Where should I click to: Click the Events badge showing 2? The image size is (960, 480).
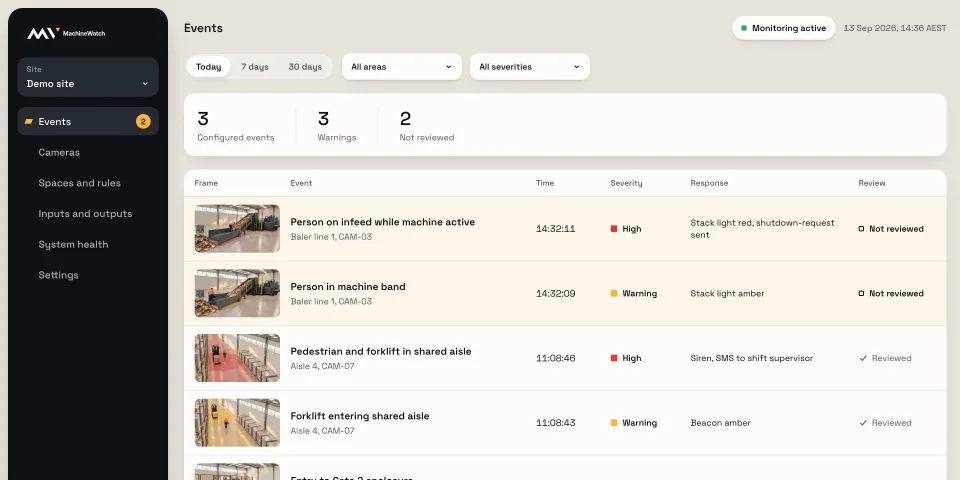[x=143, y=122]
